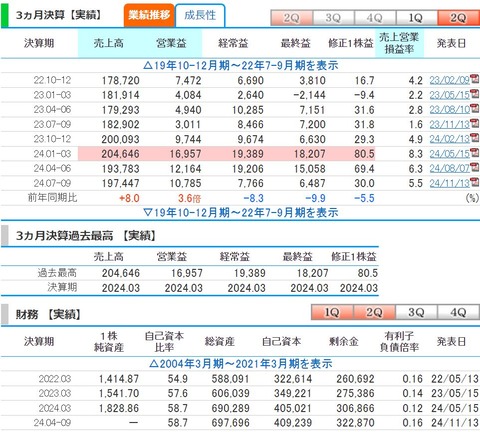480x432 pixels.
Task: Select net income -2,144 in 23.01-03 row
Action: pyautogui.click(x=309, y=95)
